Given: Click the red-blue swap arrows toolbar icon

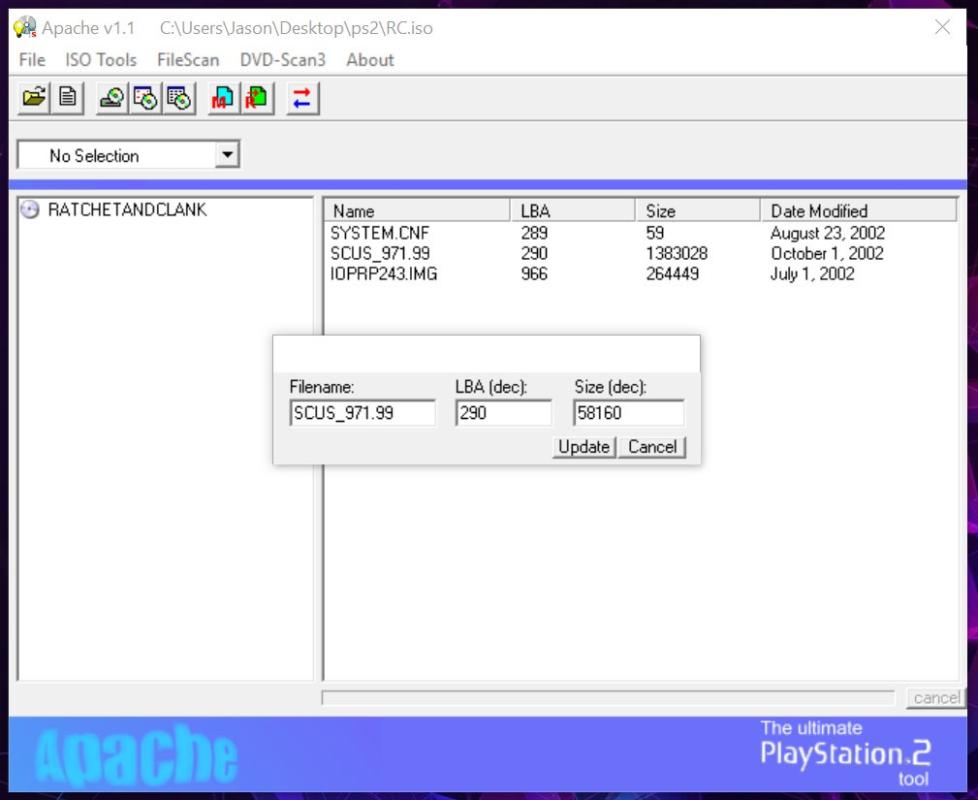Looking at the screenshot, I should click(x=301, y=98).
